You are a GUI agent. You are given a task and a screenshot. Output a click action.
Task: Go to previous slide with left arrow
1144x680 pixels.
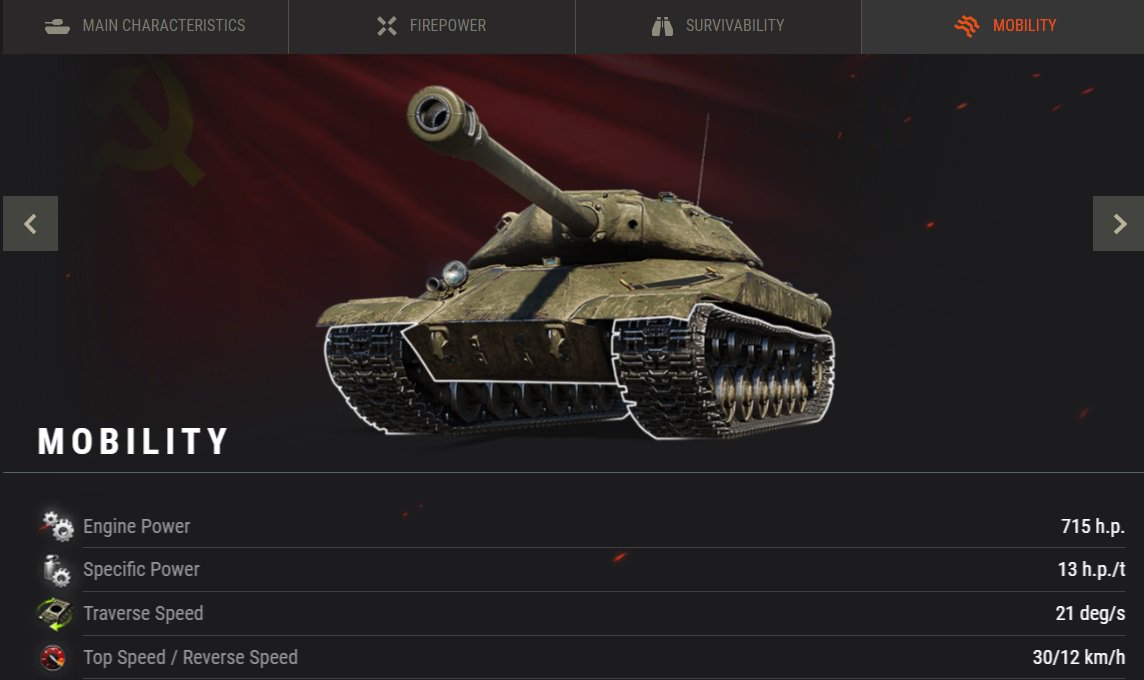coord(30,223)
